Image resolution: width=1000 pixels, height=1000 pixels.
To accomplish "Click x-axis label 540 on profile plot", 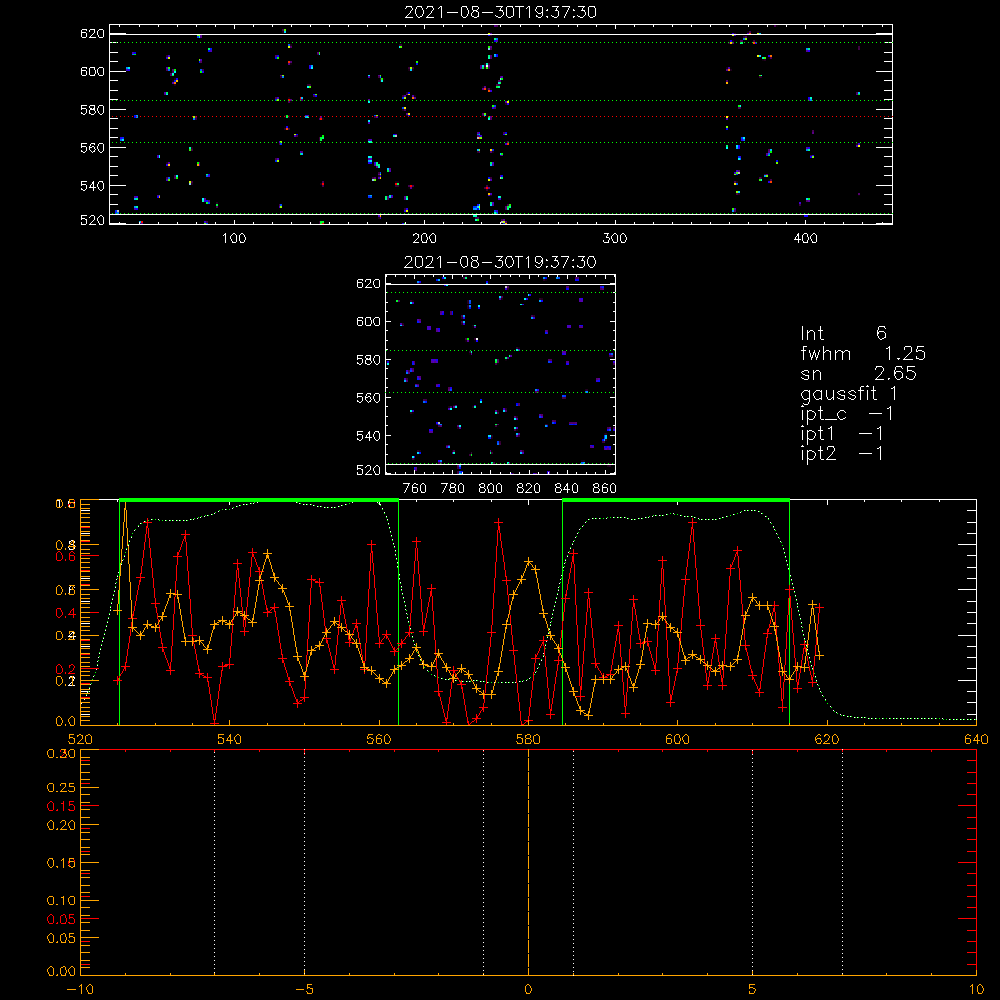I will pos(230,739).
